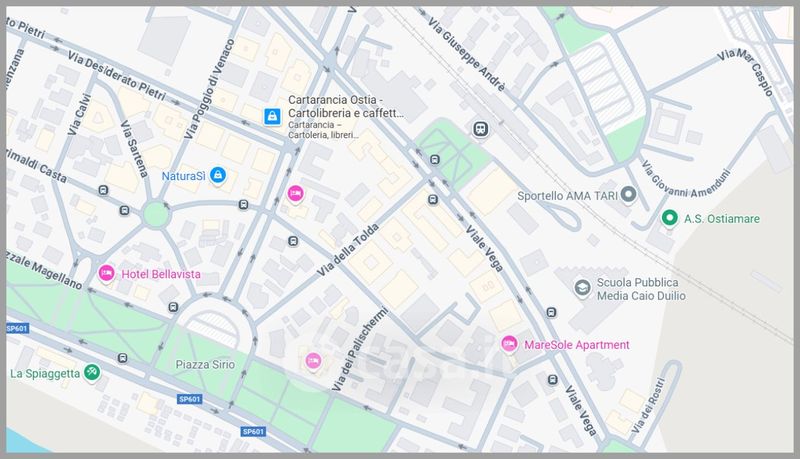The width and height of the screenshot is (800, 459).
Task: Select the MareSole Apartment lodging pin
Action: pyautogui.click(x=509, y=345)
